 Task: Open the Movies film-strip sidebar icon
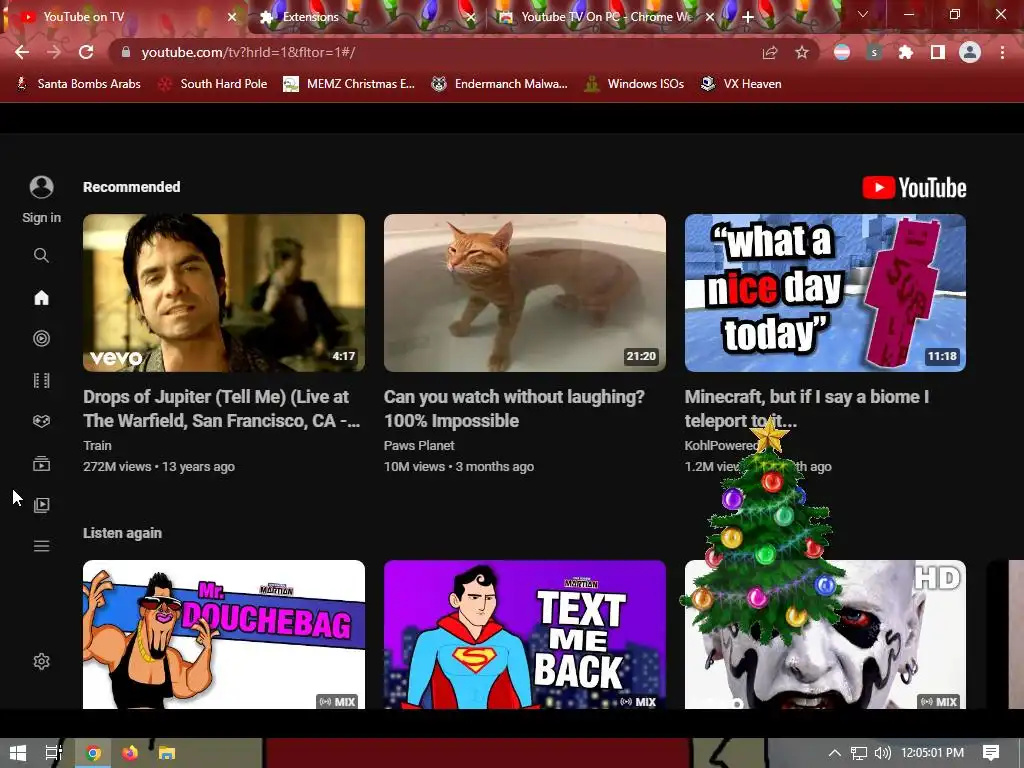(41, 380)
